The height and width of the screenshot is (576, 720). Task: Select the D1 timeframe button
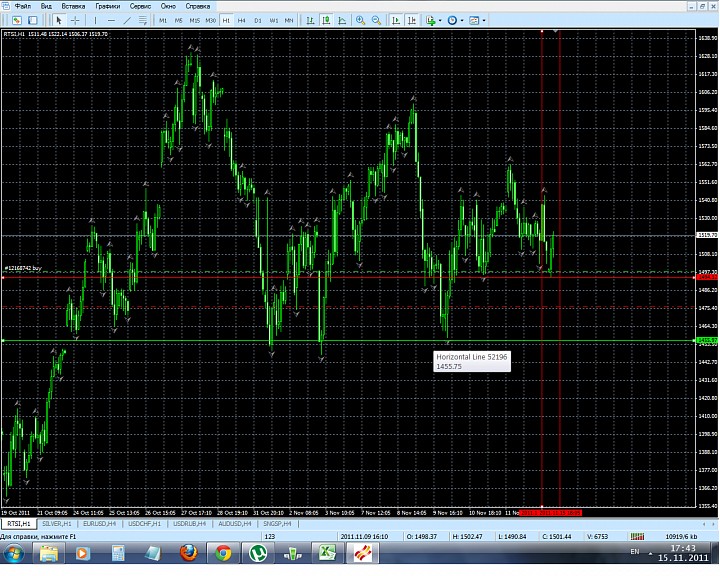click(257, 20)
